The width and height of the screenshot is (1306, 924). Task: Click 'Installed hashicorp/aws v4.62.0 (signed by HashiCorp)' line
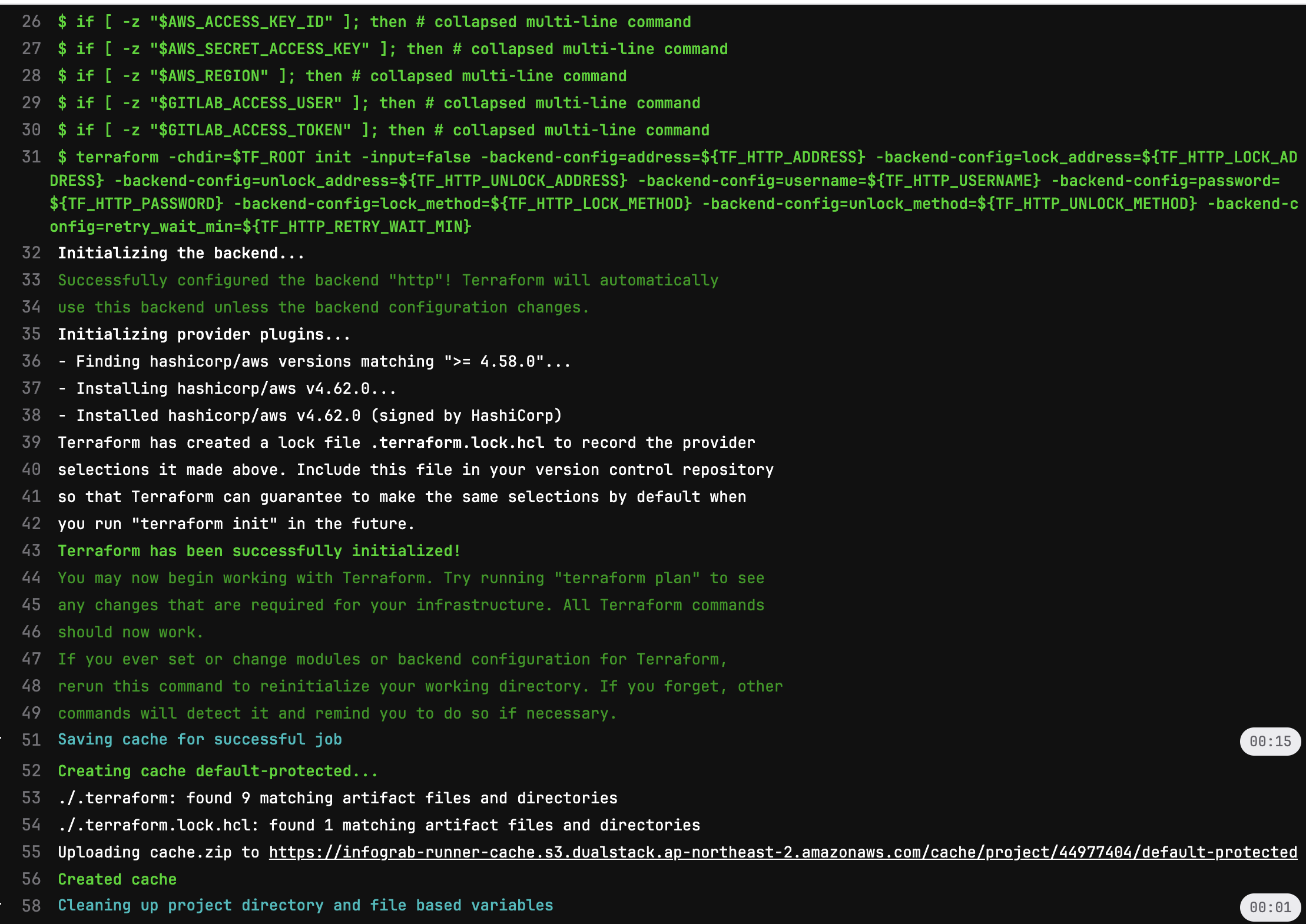tap(310, 416)
